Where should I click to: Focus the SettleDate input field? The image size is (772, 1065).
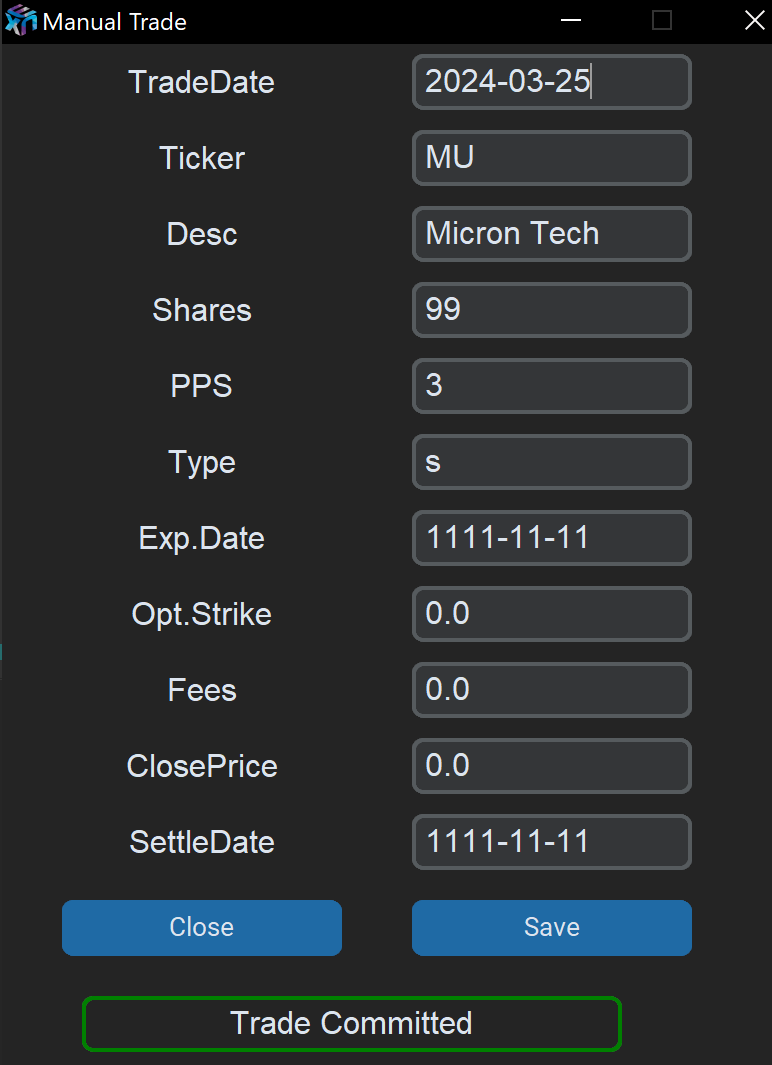tap(551, 842)
